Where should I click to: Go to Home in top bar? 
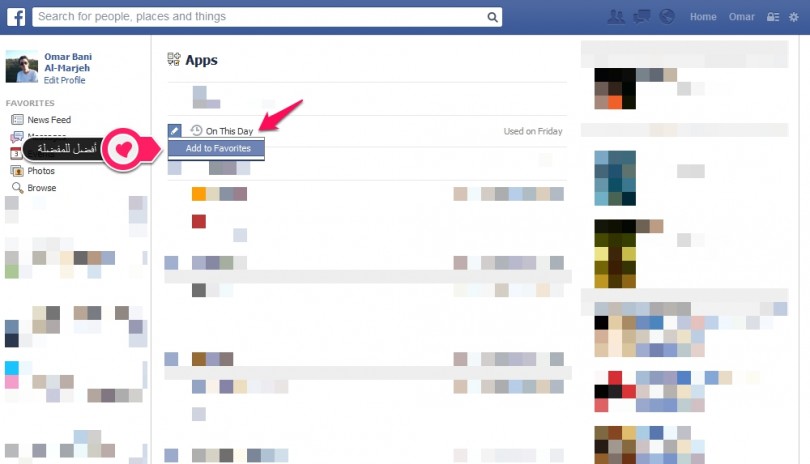click(x=703, y=17)
